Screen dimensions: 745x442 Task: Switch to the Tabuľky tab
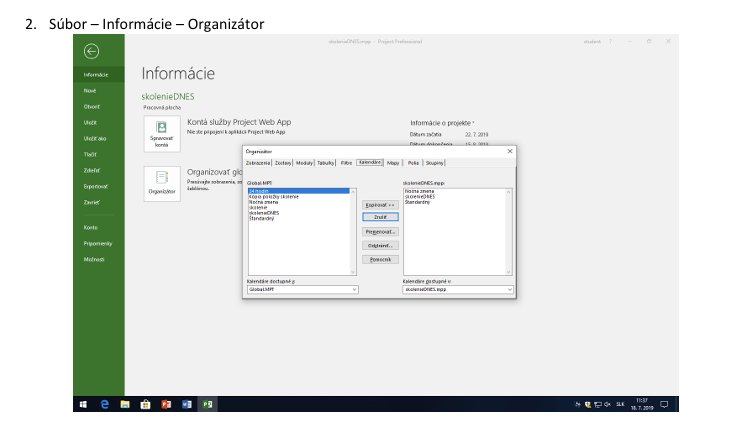(325, 163)
